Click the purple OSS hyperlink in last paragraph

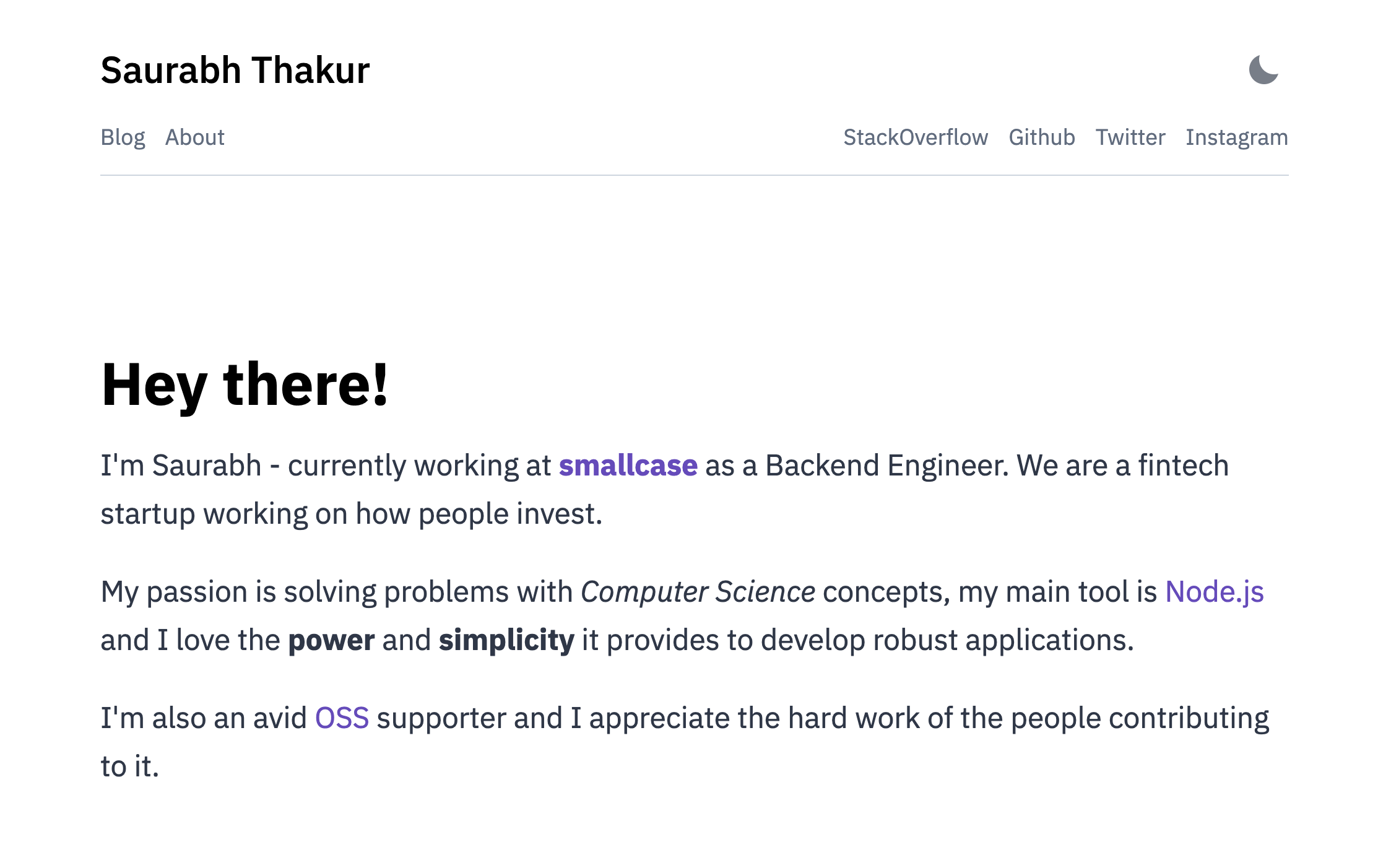click(341, 716)
